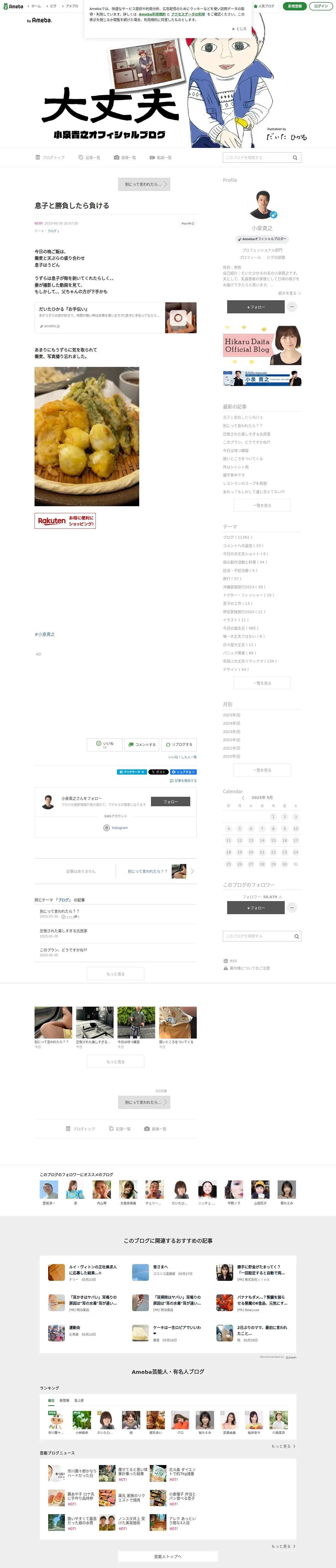The height and width of the screenshot is (1568, 336).
Task: Open Hikaru Daita Official Blog banner
Action: point(262,345)
